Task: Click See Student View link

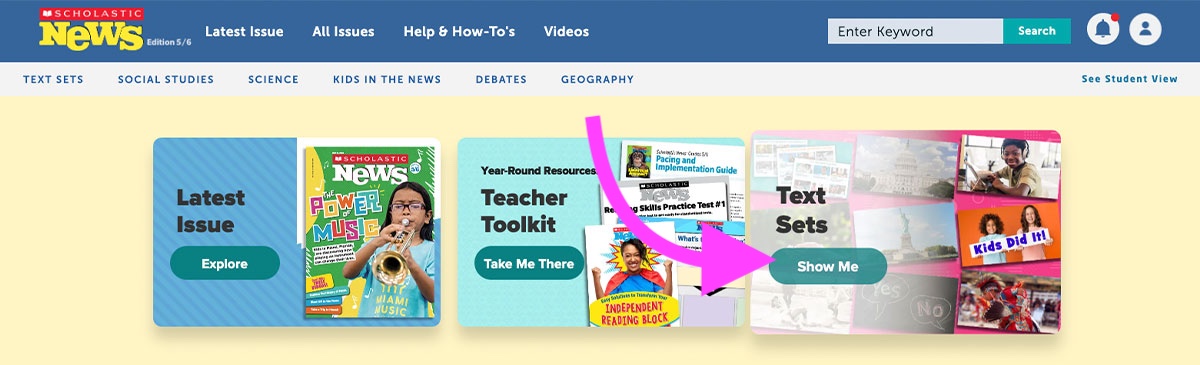Action: (1130, 79)
